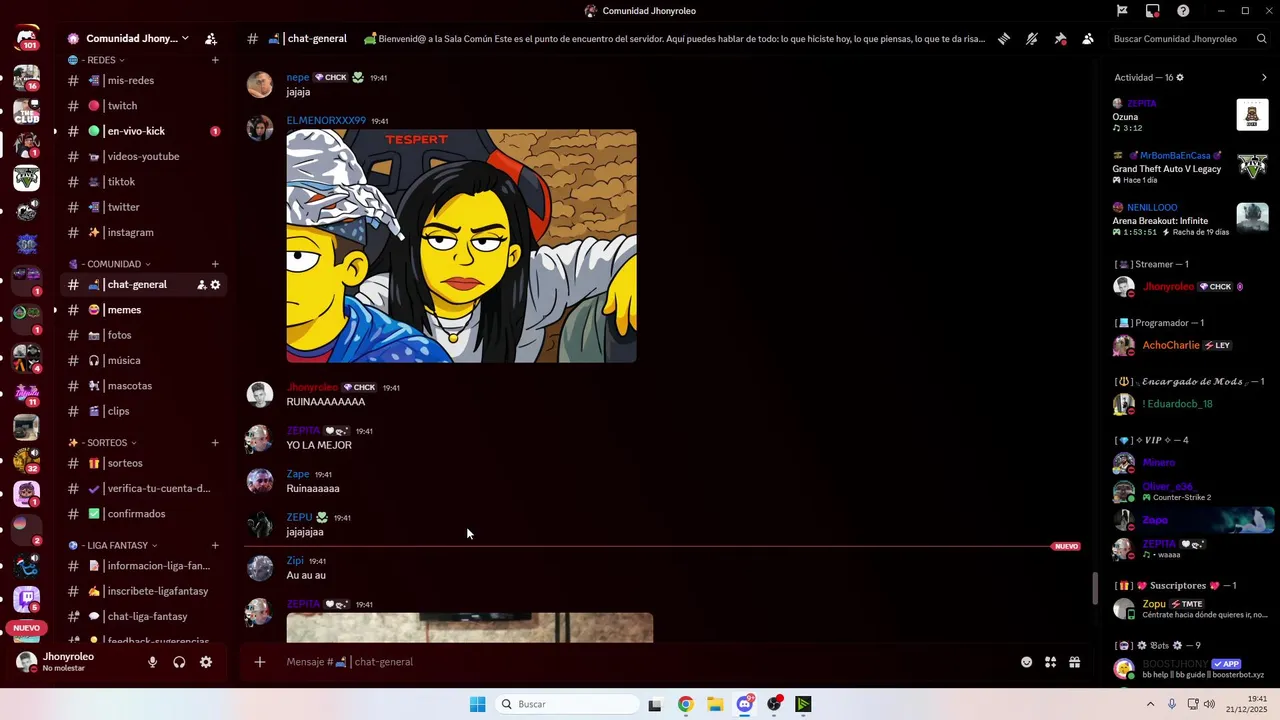Collapse the COMUNIDAD channel category
The image size is (1280, 720).
(109, 264)
